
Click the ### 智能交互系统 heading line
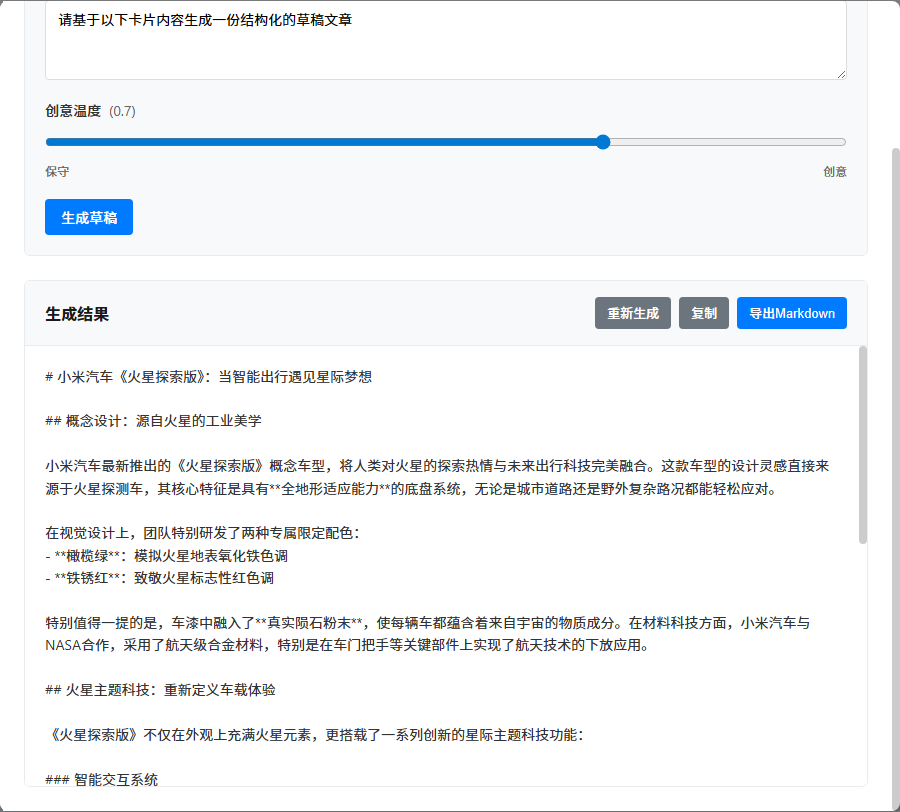click(x=102, y=779)
